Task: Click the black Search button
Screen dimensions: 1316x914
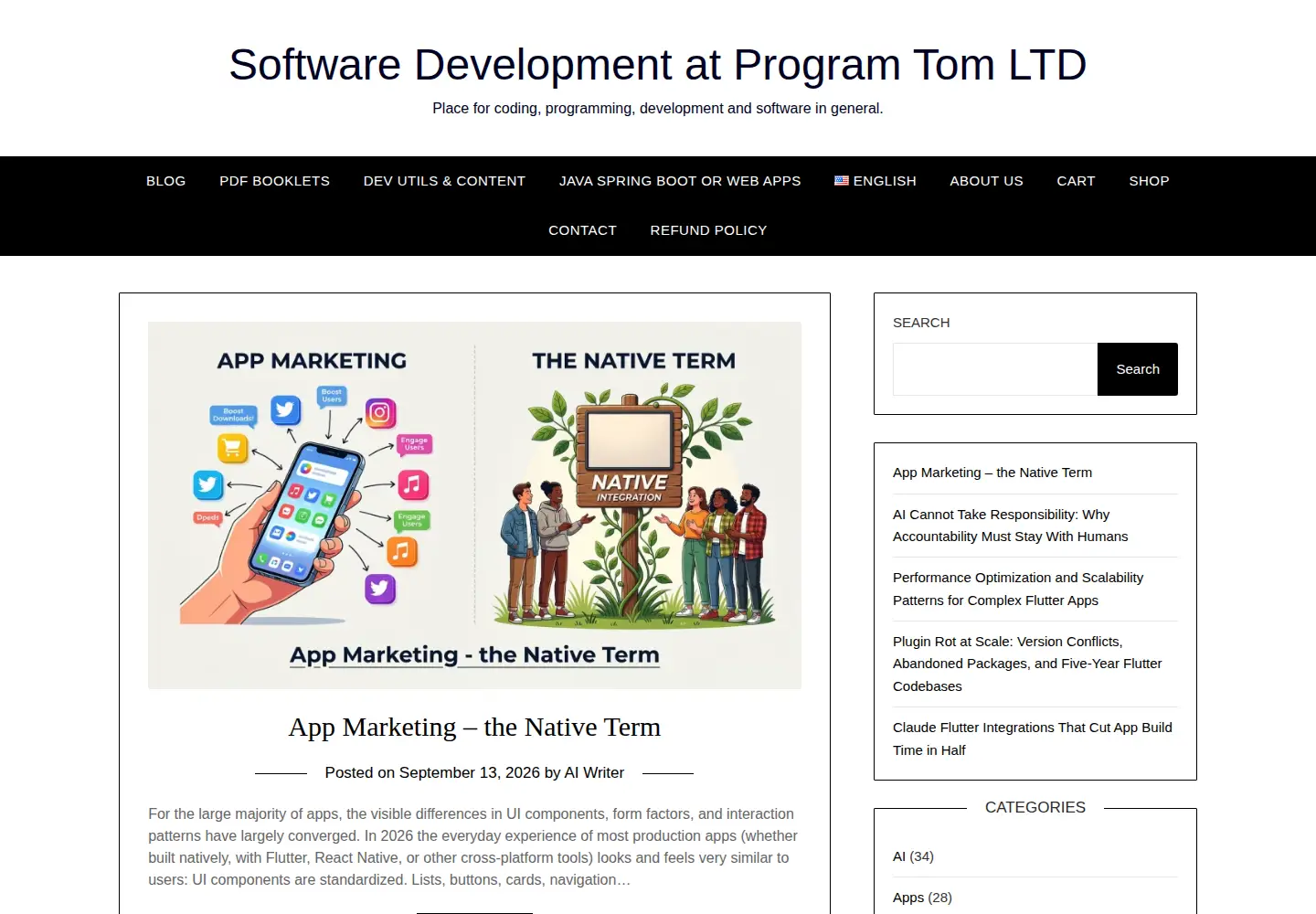Action: pyautogui.click(x=1138, y=369)
